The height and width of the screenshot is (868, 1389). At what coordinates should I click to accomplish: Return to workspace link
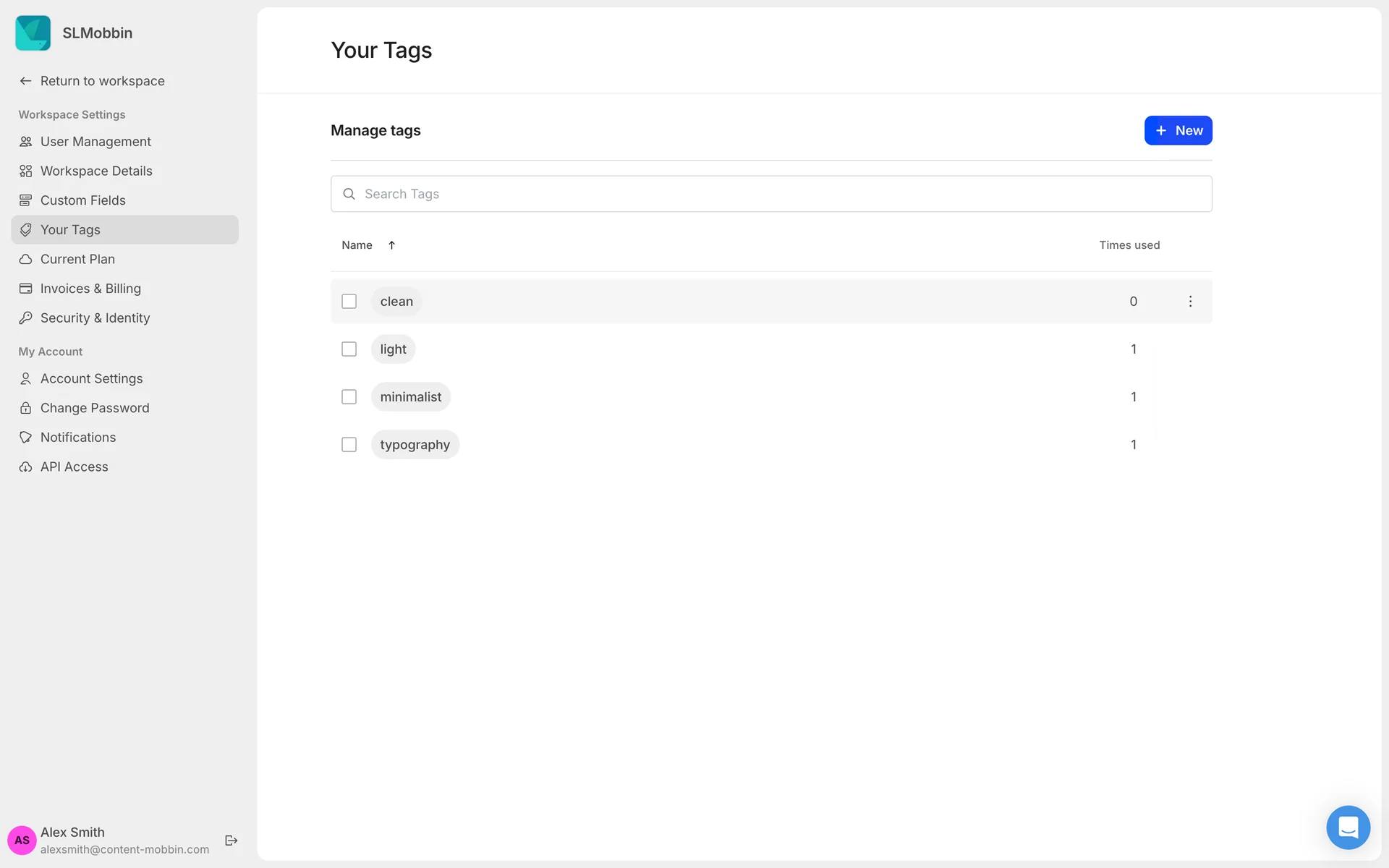[102, 81]
